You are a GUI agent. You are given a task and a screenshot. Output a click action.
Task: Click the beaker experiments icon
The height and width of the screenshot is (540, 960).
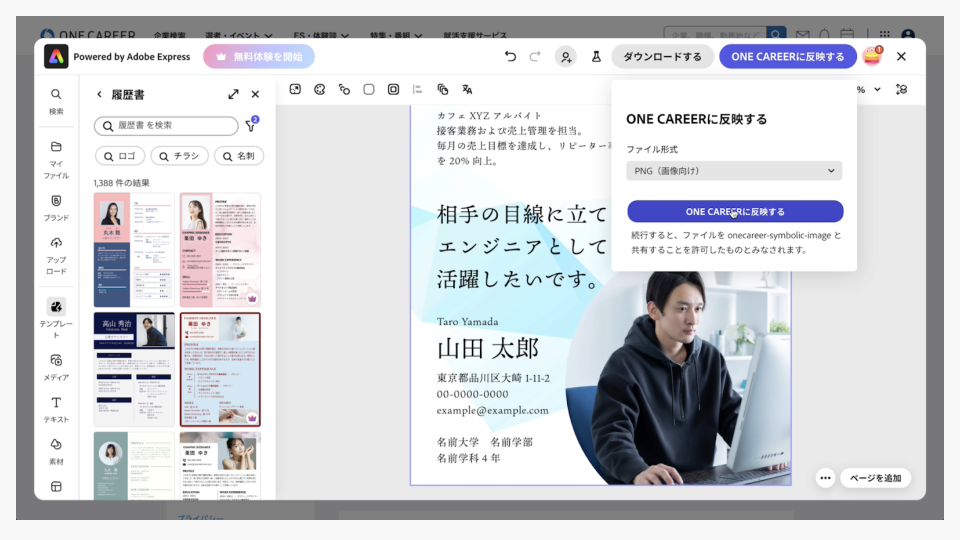click(x=596, y=57)
